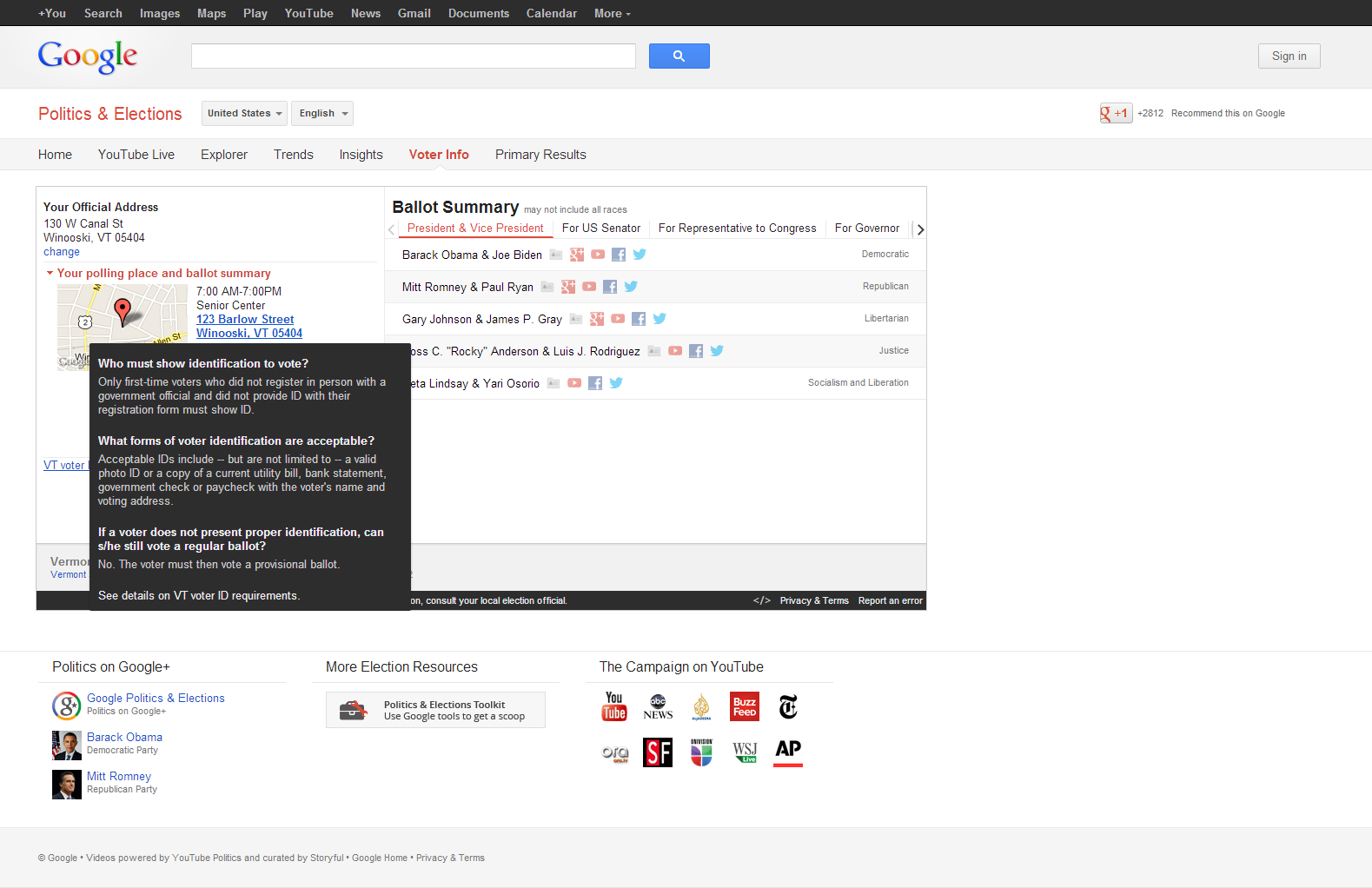Open the Ora TV campaign channel
Viewport: 1372px width, 888px height.
(615, 752)
